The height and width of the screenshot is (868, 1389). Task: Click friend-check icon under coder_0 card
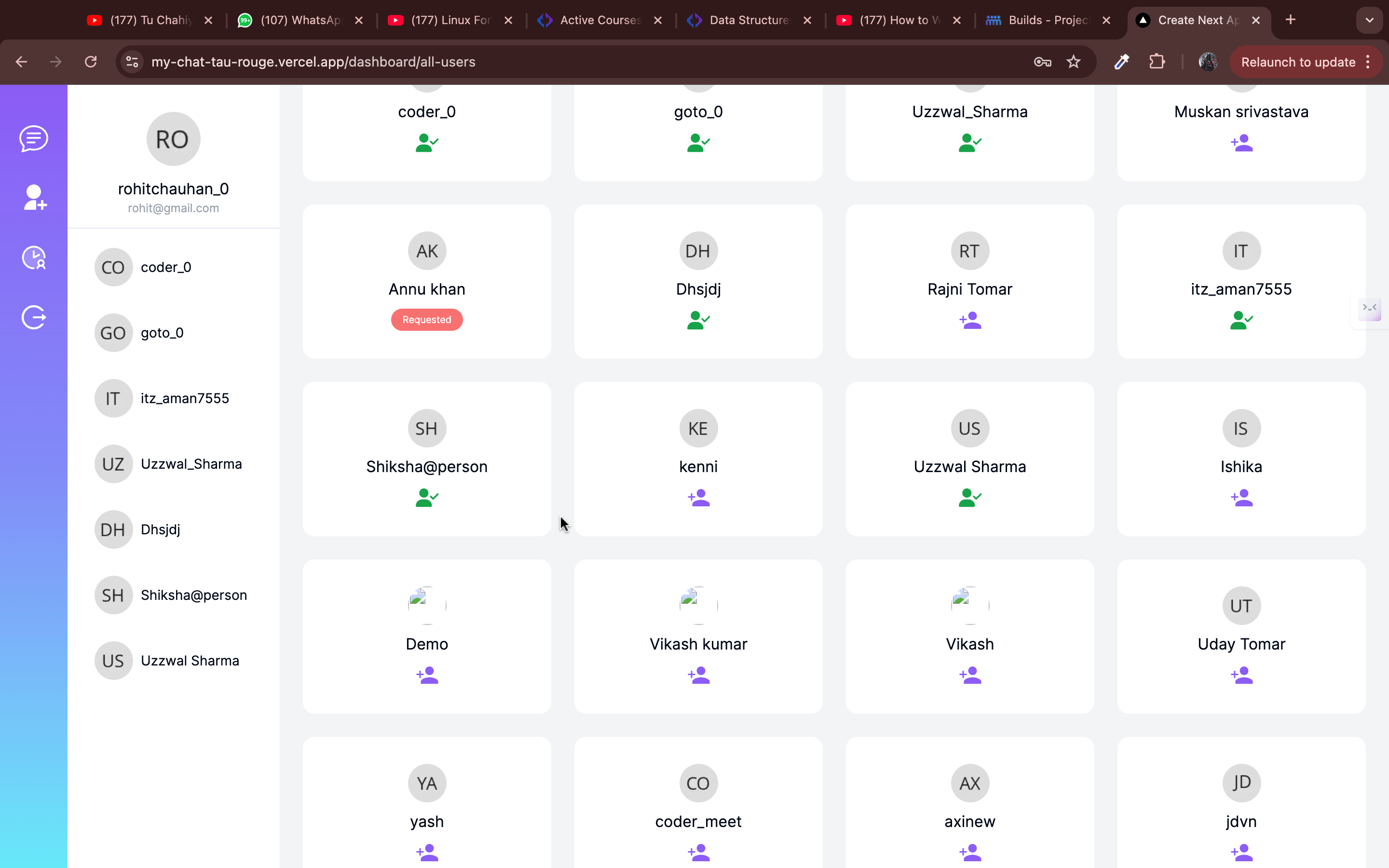(427, 142)
